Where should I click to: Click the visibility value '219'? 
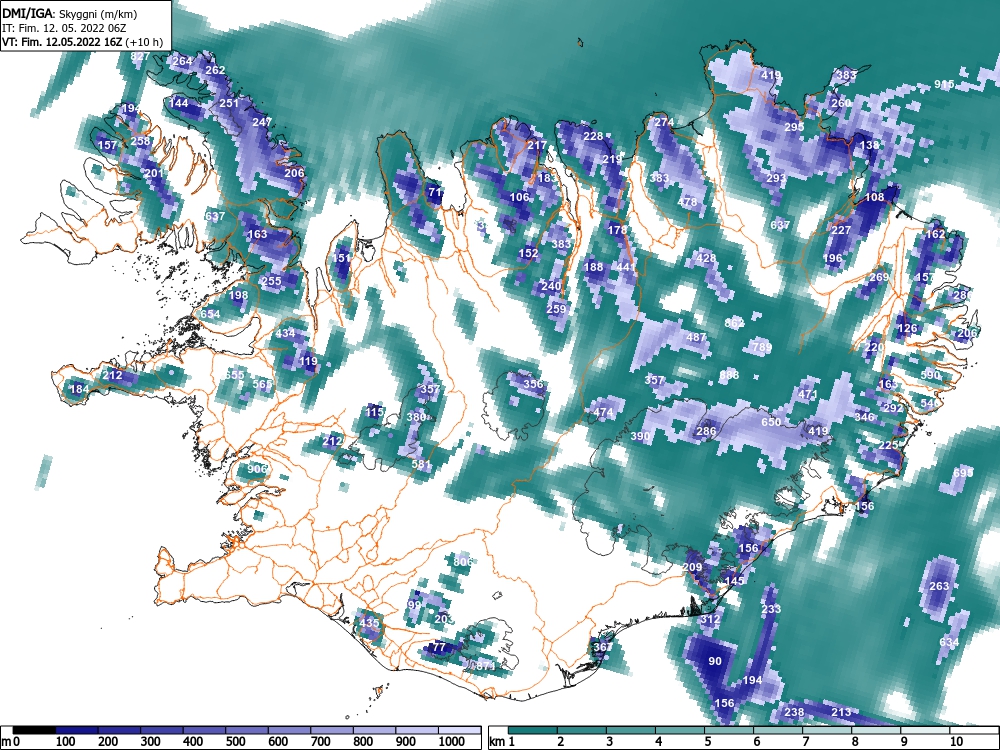point(612,159)
